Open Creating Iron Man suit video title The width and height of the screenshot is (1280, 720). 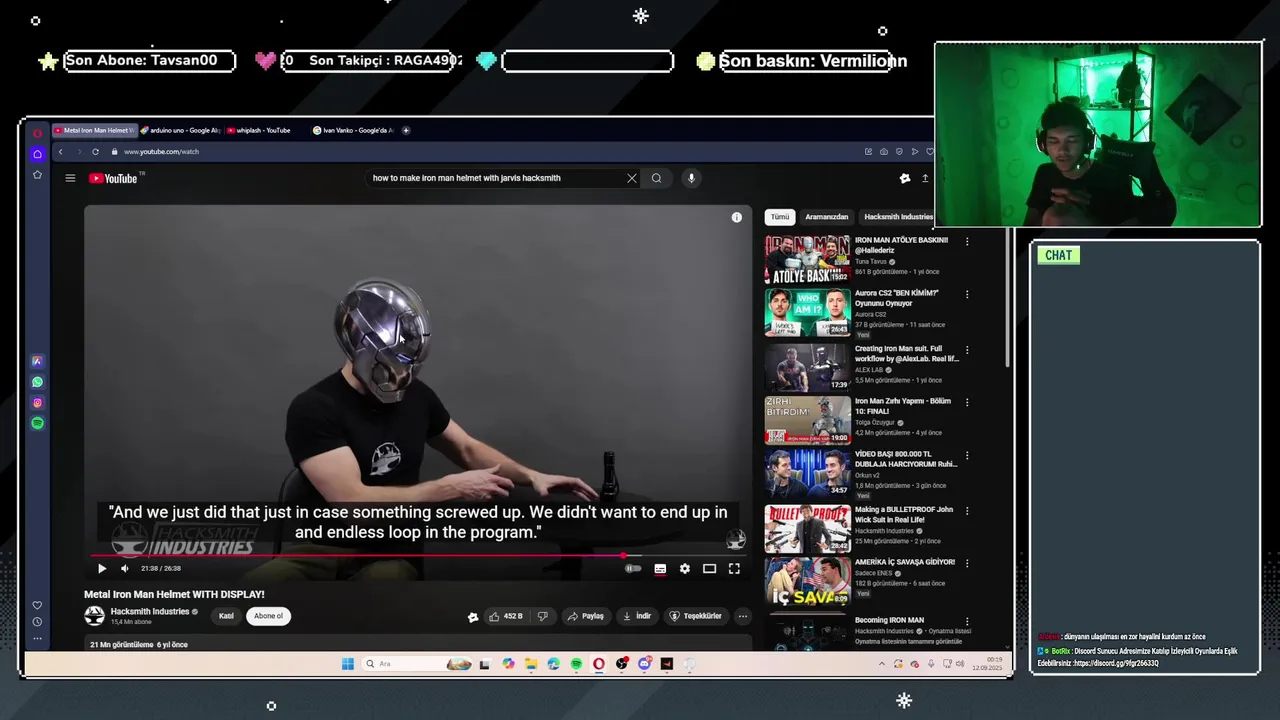(x=906, y=353)
